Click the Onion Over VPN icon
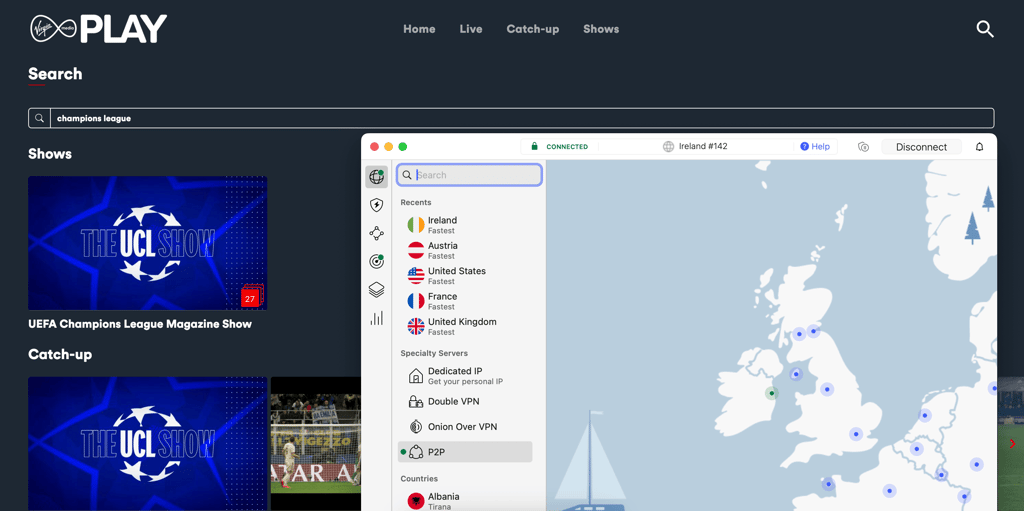1024x511 pixels. (415, 427)
